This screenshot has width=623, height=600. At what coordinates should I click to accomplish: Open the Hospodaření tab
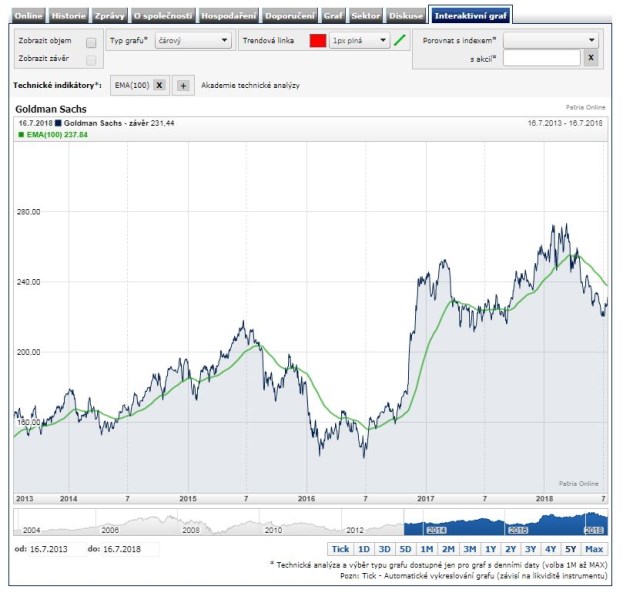tap(228, 16)
